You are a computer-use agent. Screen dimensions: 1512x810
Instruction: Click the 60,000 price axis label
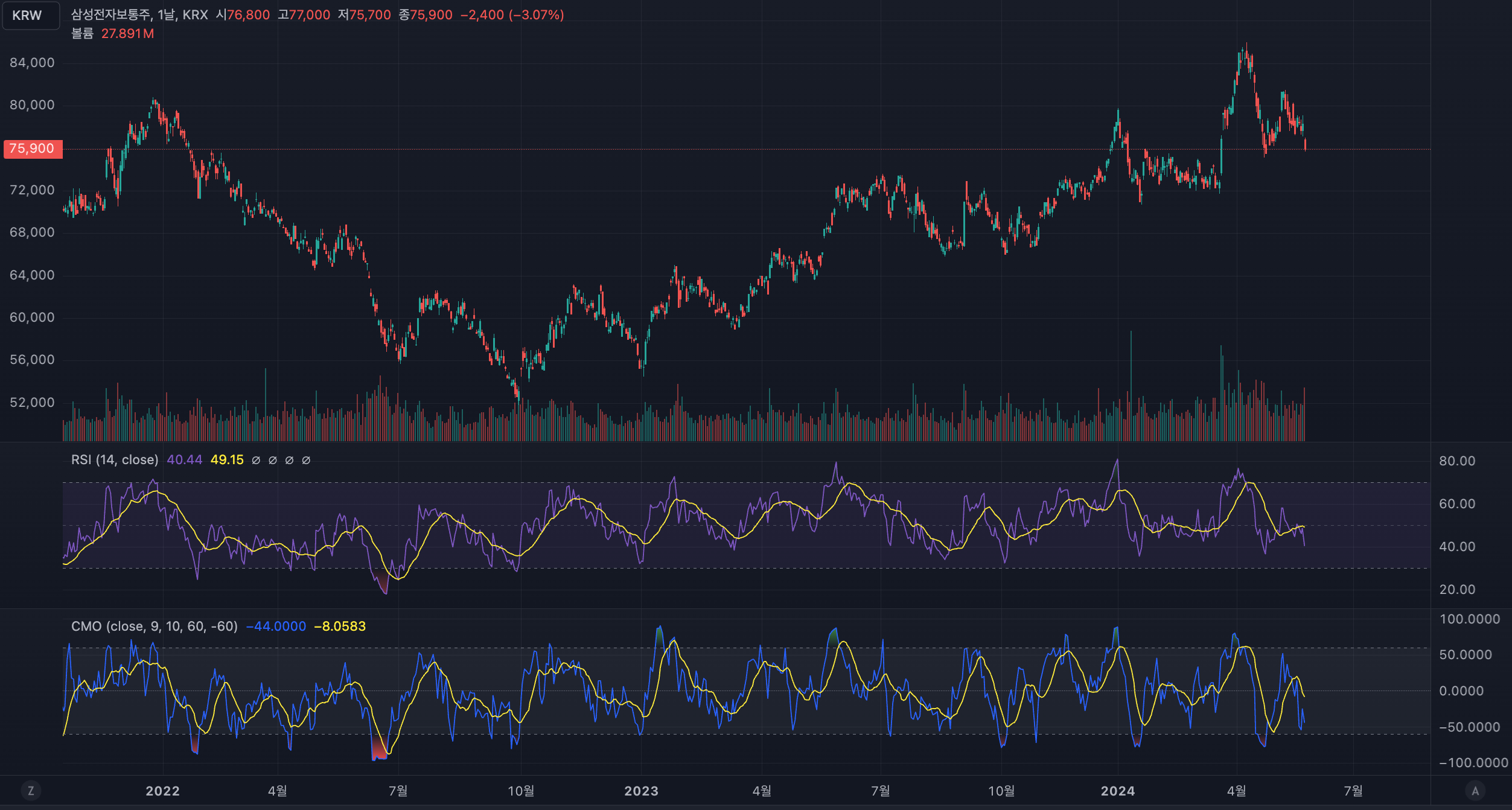(32, 317)
